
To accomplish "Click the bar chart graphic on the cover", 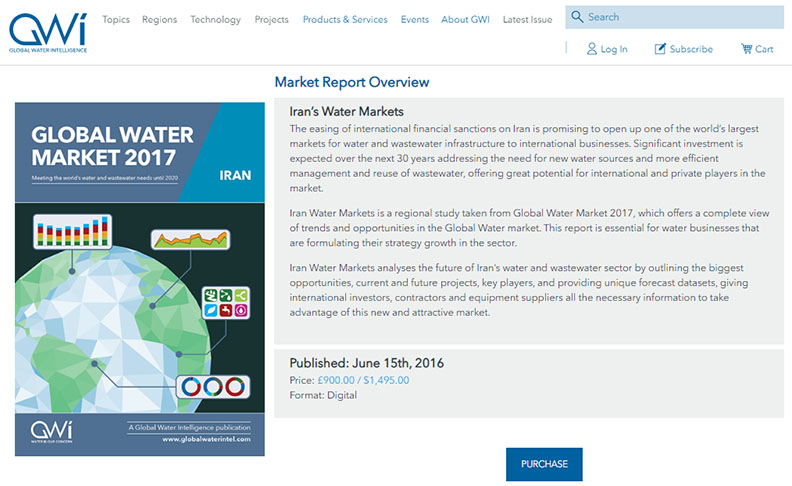I will (73, 232).
